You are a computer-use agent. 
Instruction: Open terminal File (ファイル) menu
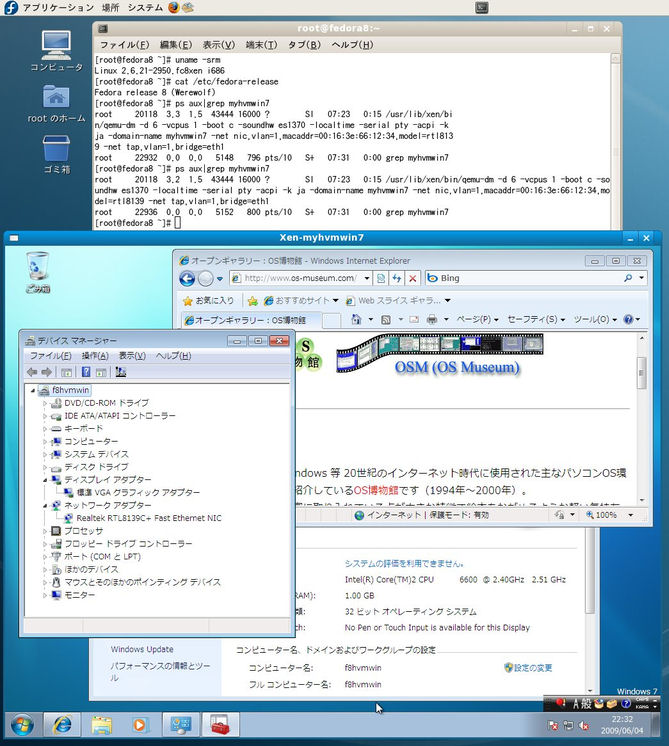click(125, 45)
